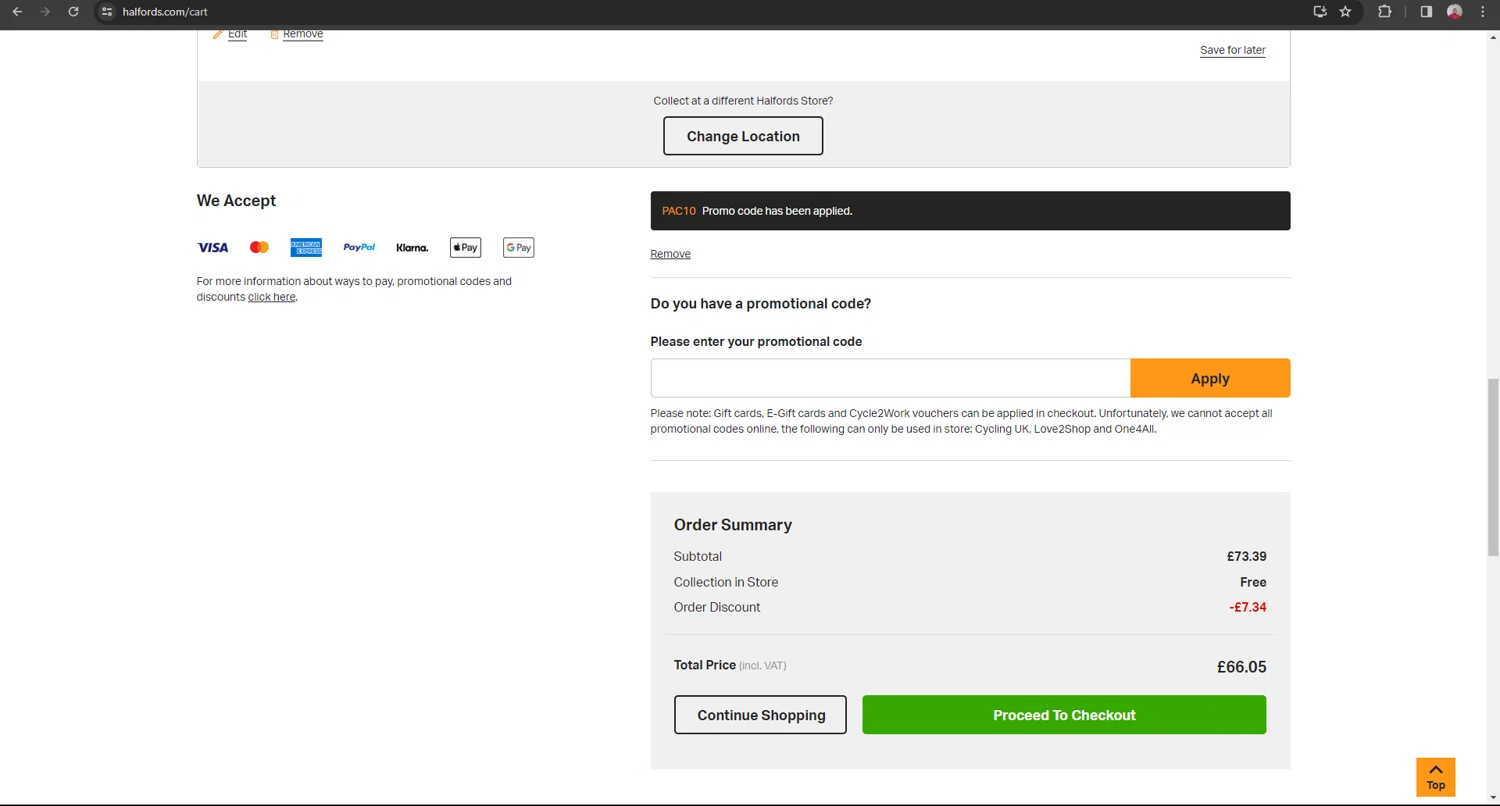
Task: Apply the promotional code
Action: 1210,378
